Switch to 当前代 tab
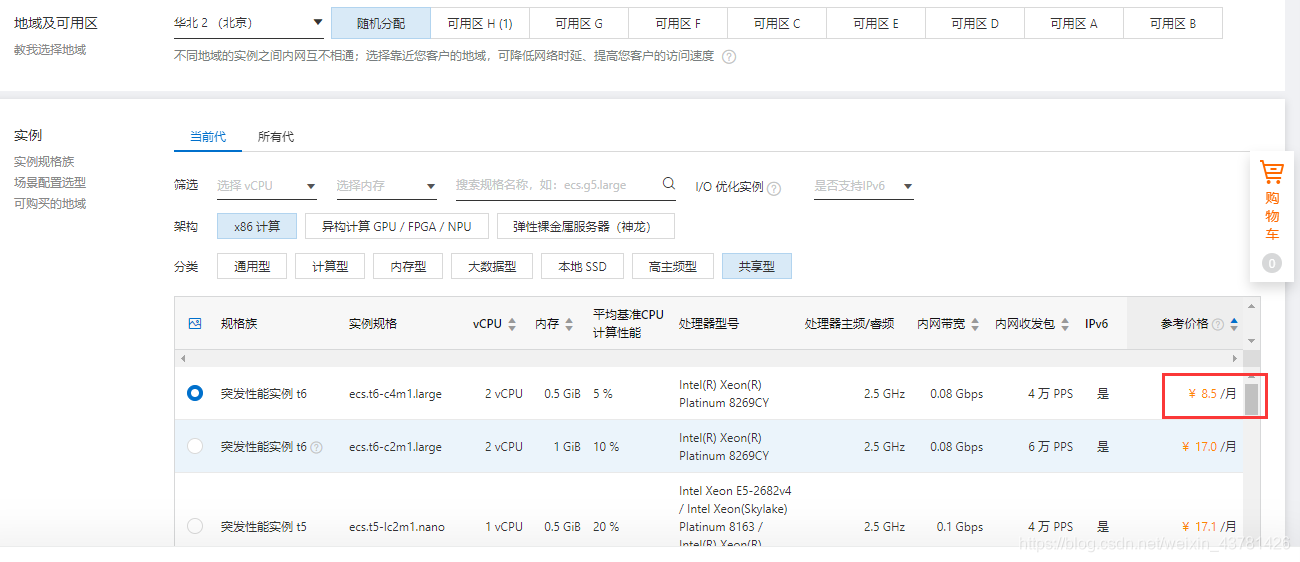Viewport: 1300px width, 562px height. tap(208, 137)
